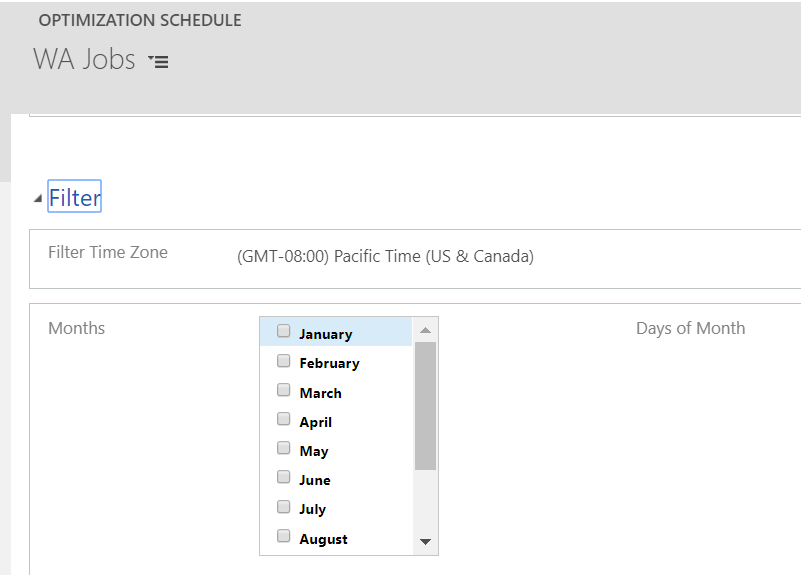Click the months list scroll down arrow

click(425, 542)
